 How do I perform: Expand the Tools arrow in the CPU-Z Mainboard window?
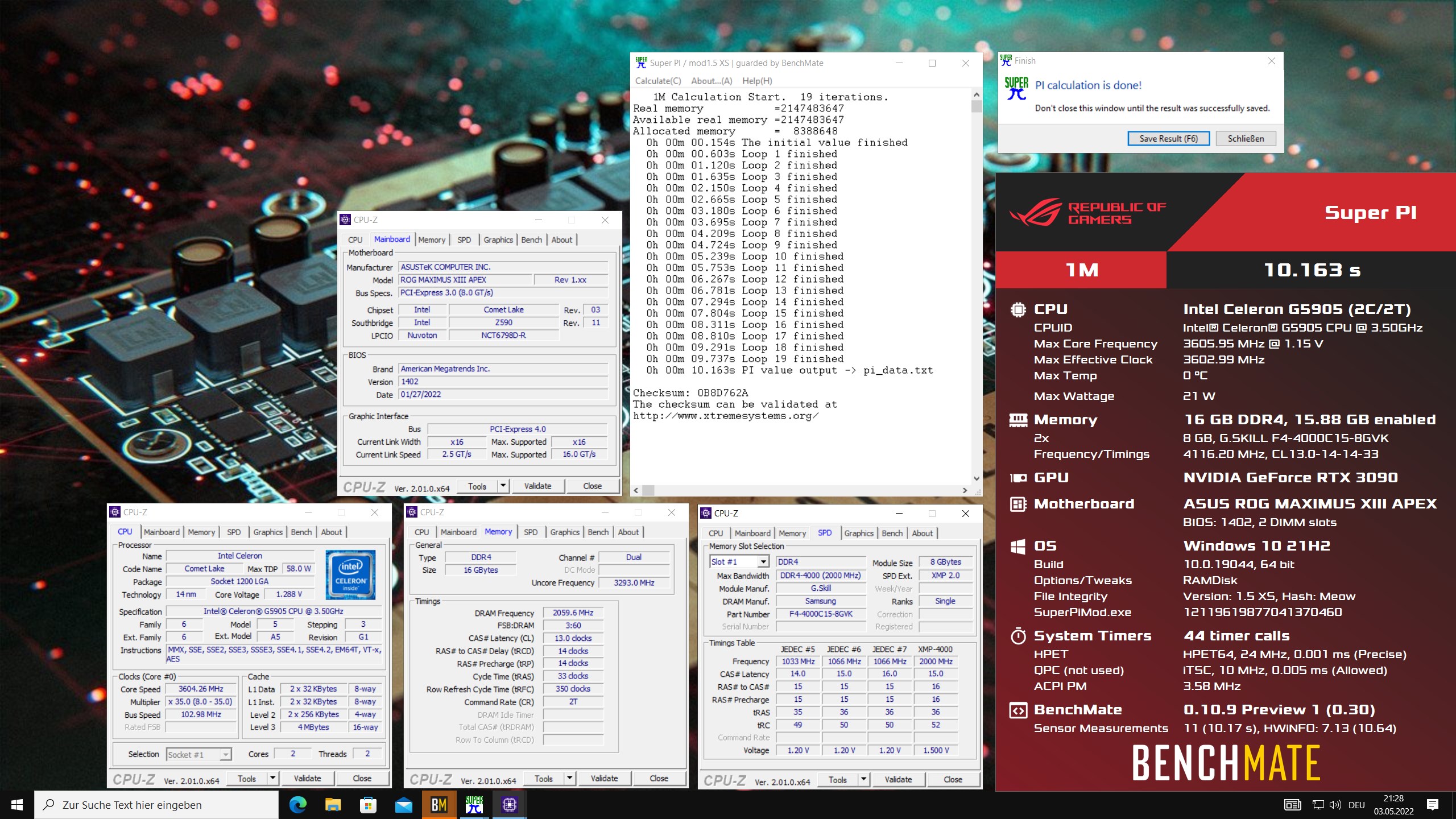pos(503,486)
